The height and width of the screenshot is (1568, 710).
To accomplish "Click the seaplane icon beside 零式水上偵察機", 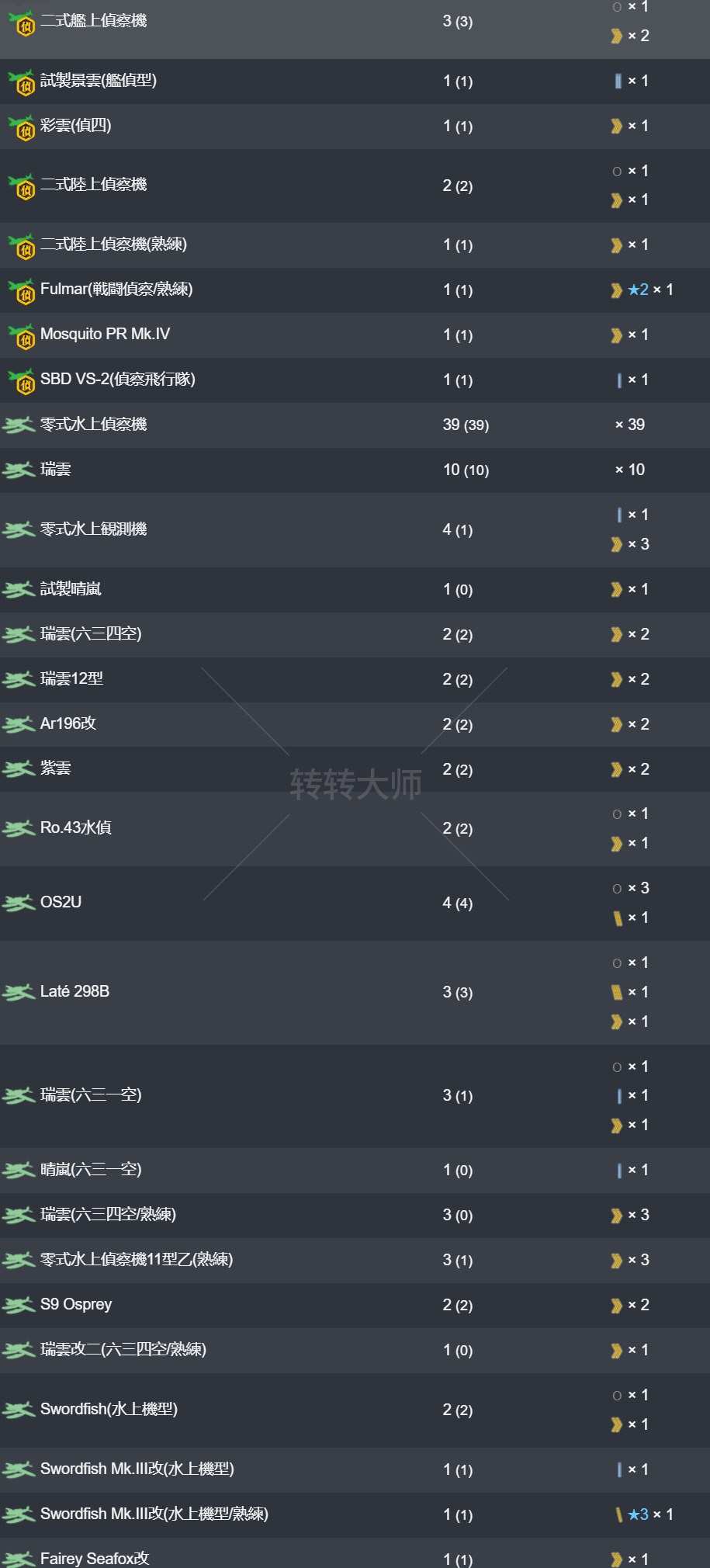I will pos(18,425).
